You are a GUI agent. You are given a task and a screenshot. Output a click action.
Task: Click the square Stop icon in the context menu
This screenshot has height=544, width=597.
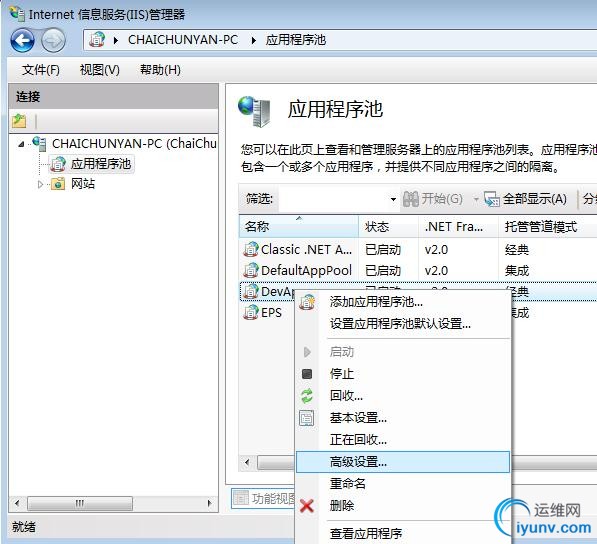pyautogui.click(x=307, y=374)
